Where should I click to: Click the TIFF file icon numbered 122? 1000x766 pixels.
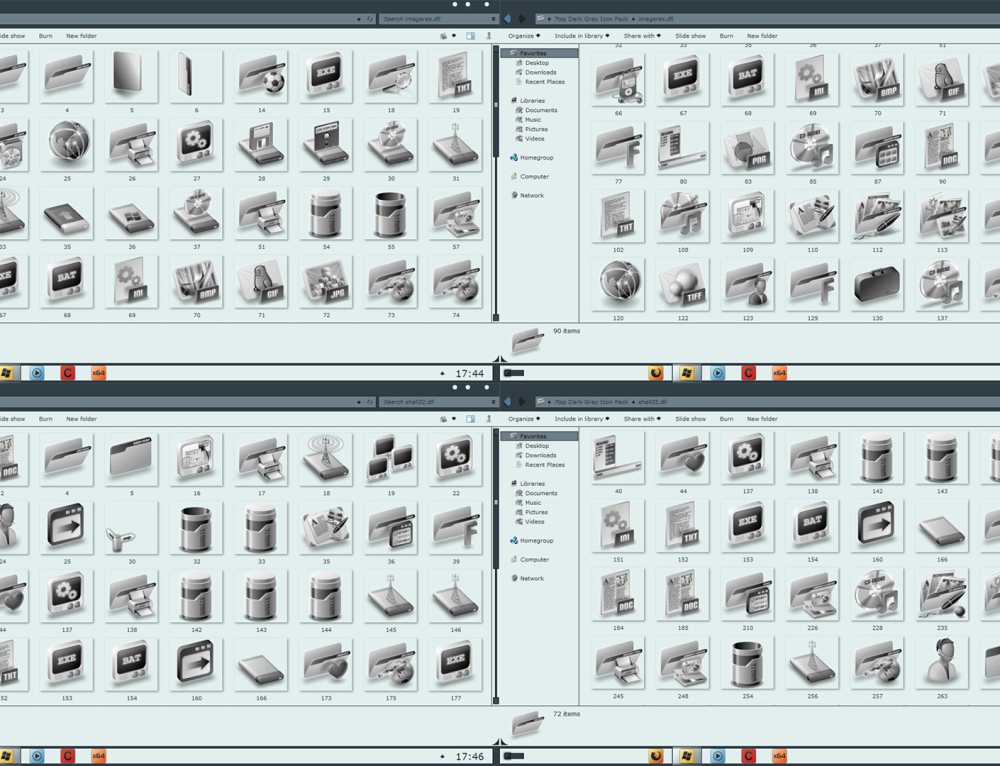coord(682,287)
